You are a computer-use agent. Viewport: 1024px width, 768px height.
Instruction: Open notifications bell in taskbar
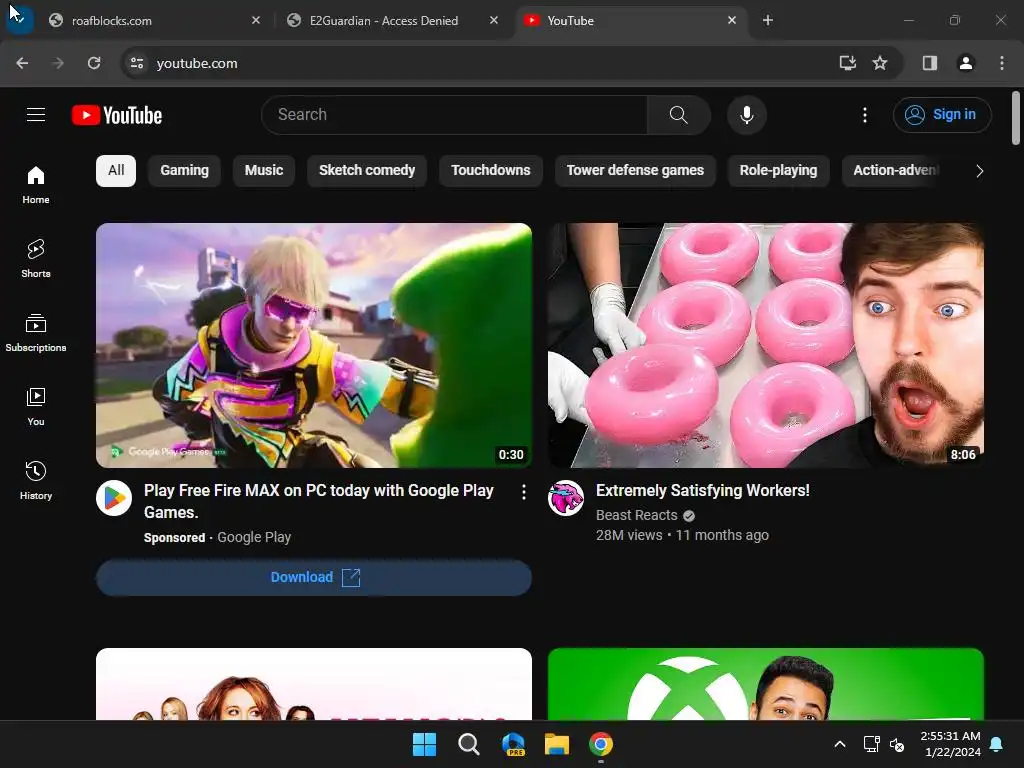pos(997,744)
